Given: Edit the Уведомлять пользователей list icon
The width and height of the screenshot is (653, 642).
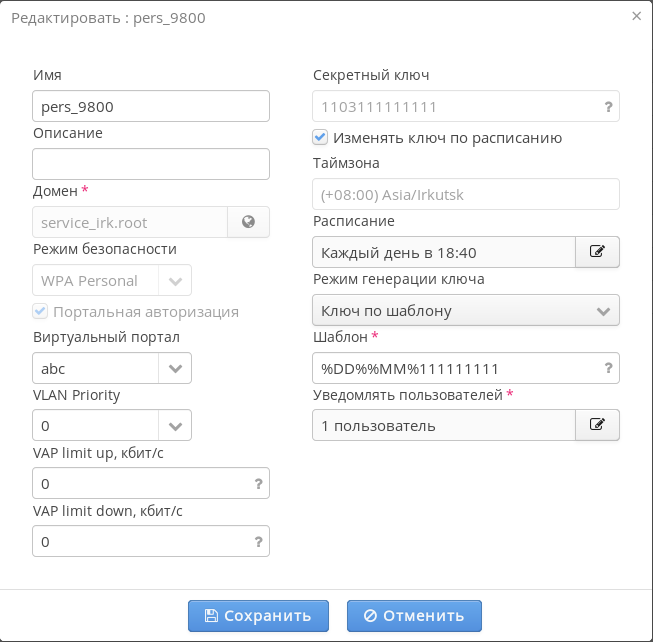Looking at the screenshot, I should pos(597,425).
